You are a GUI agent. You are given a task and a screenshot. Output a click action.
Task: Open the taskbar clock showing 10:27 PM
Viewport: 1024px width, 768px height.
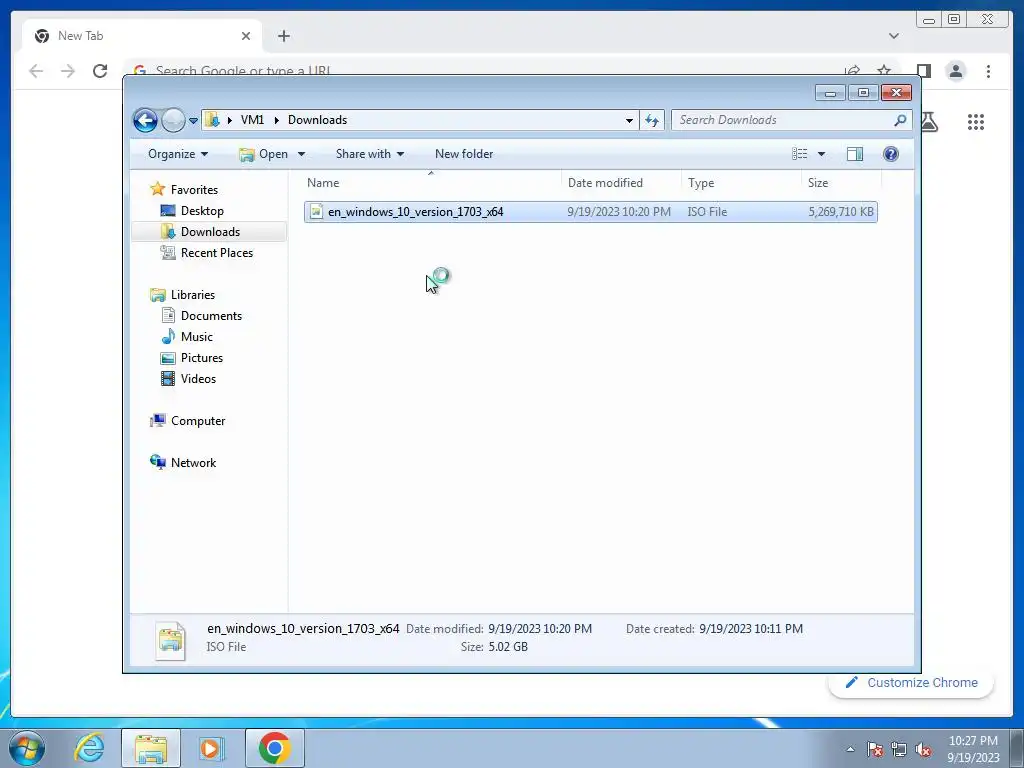973,748
